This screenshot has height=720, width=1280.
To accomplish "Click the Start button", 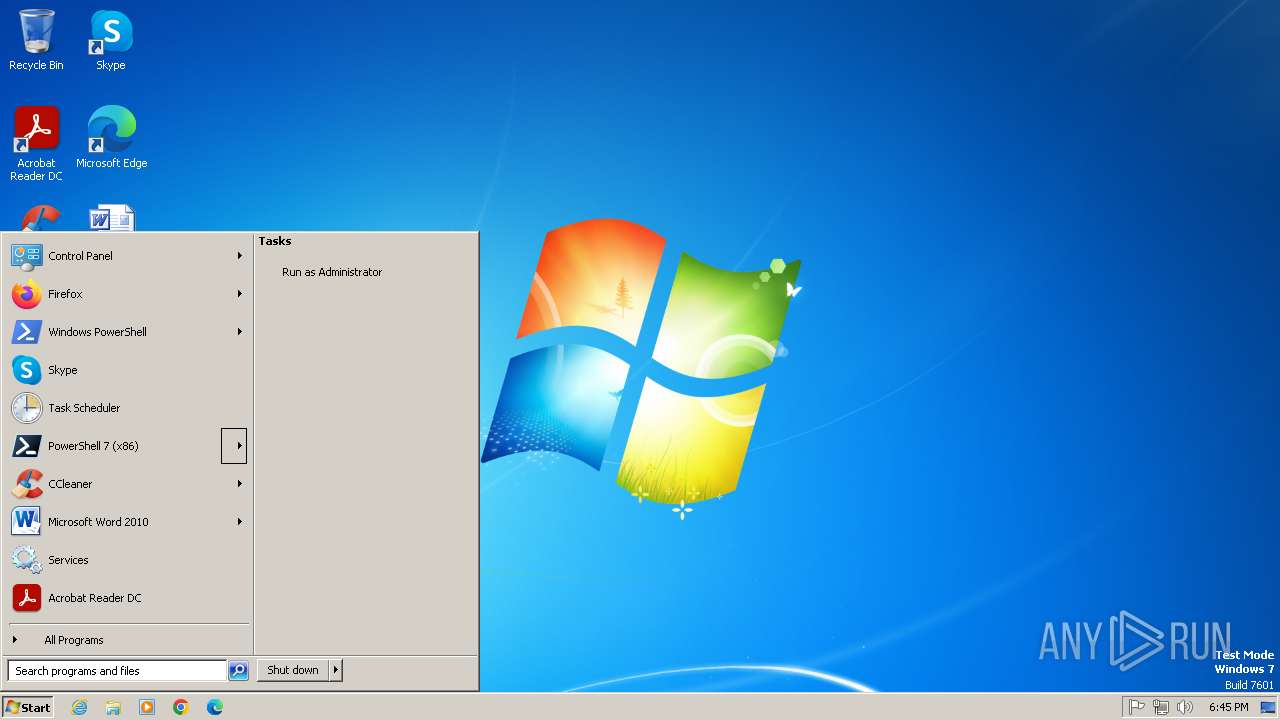I will tap(28, 707).
